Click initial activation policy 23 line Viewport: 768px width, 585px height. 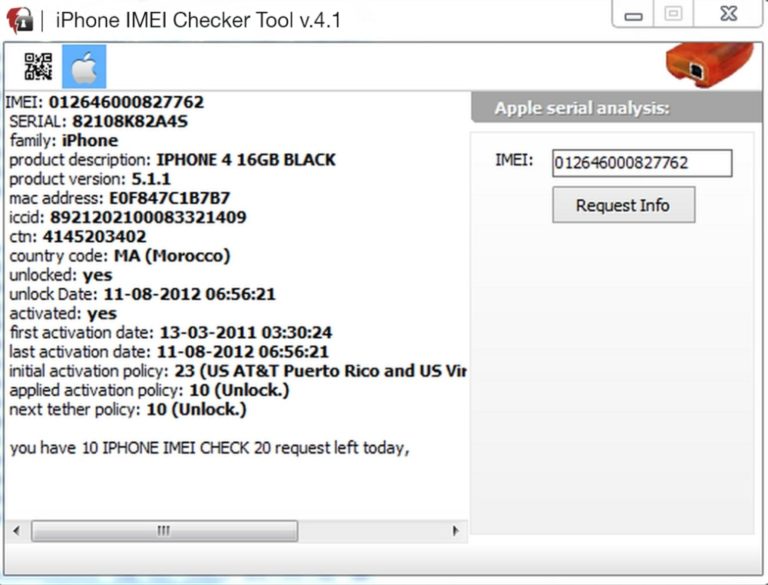[238, 371]
